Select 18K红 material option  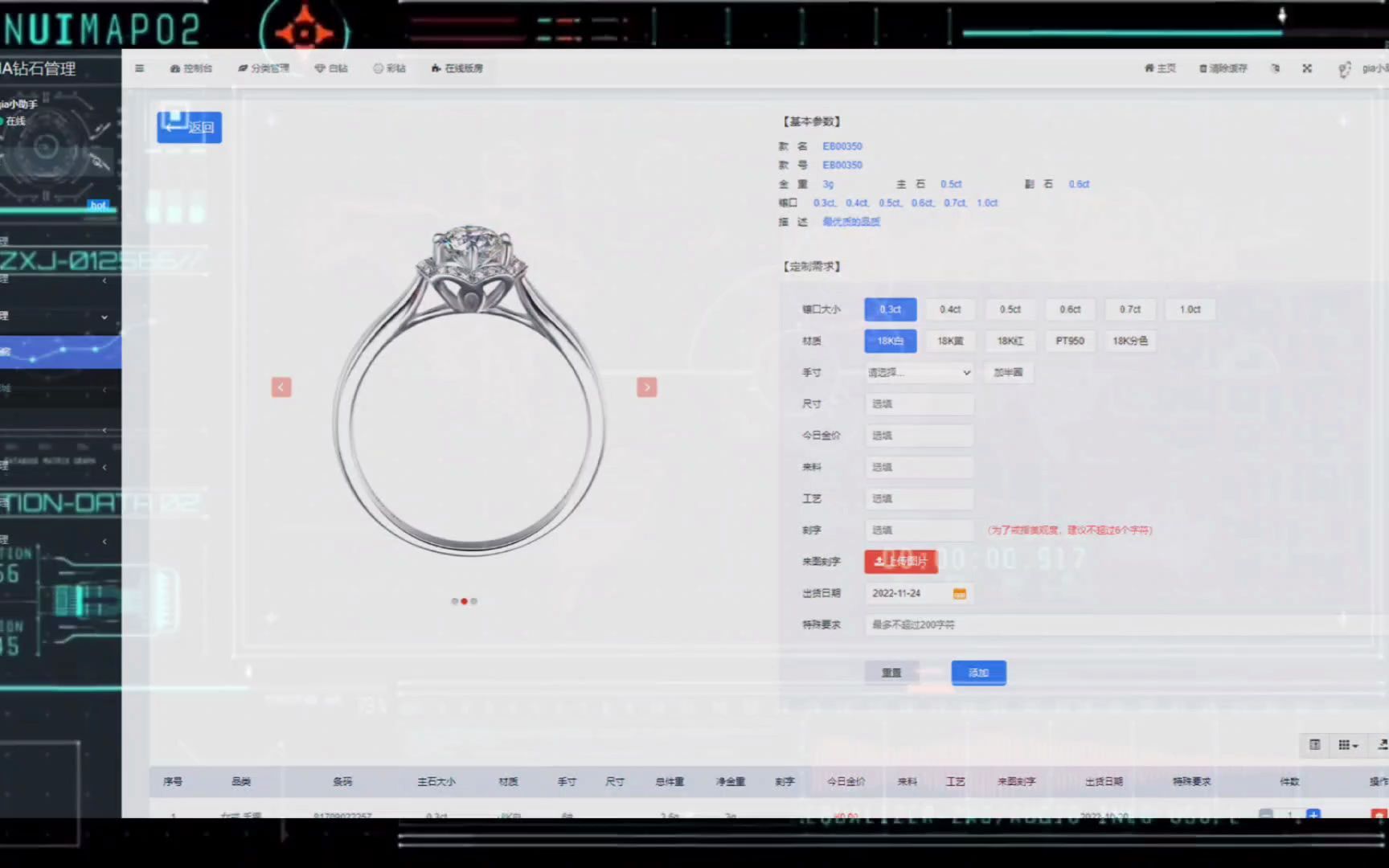(1010, 341)
